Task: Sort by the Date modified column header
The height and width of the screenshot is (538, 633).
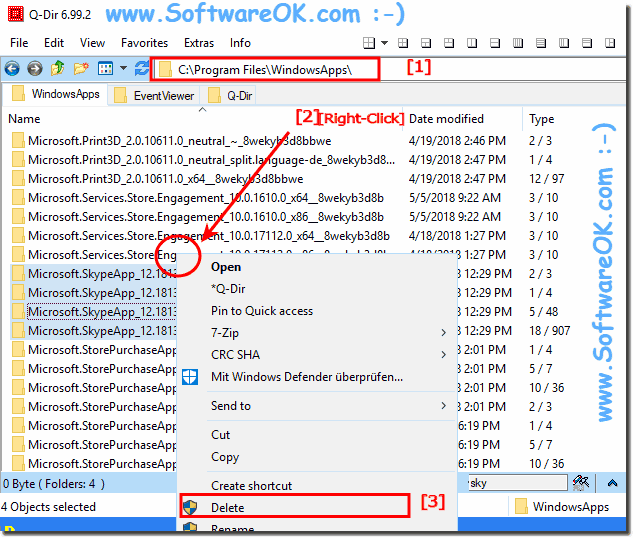Action: click(446, 119)
